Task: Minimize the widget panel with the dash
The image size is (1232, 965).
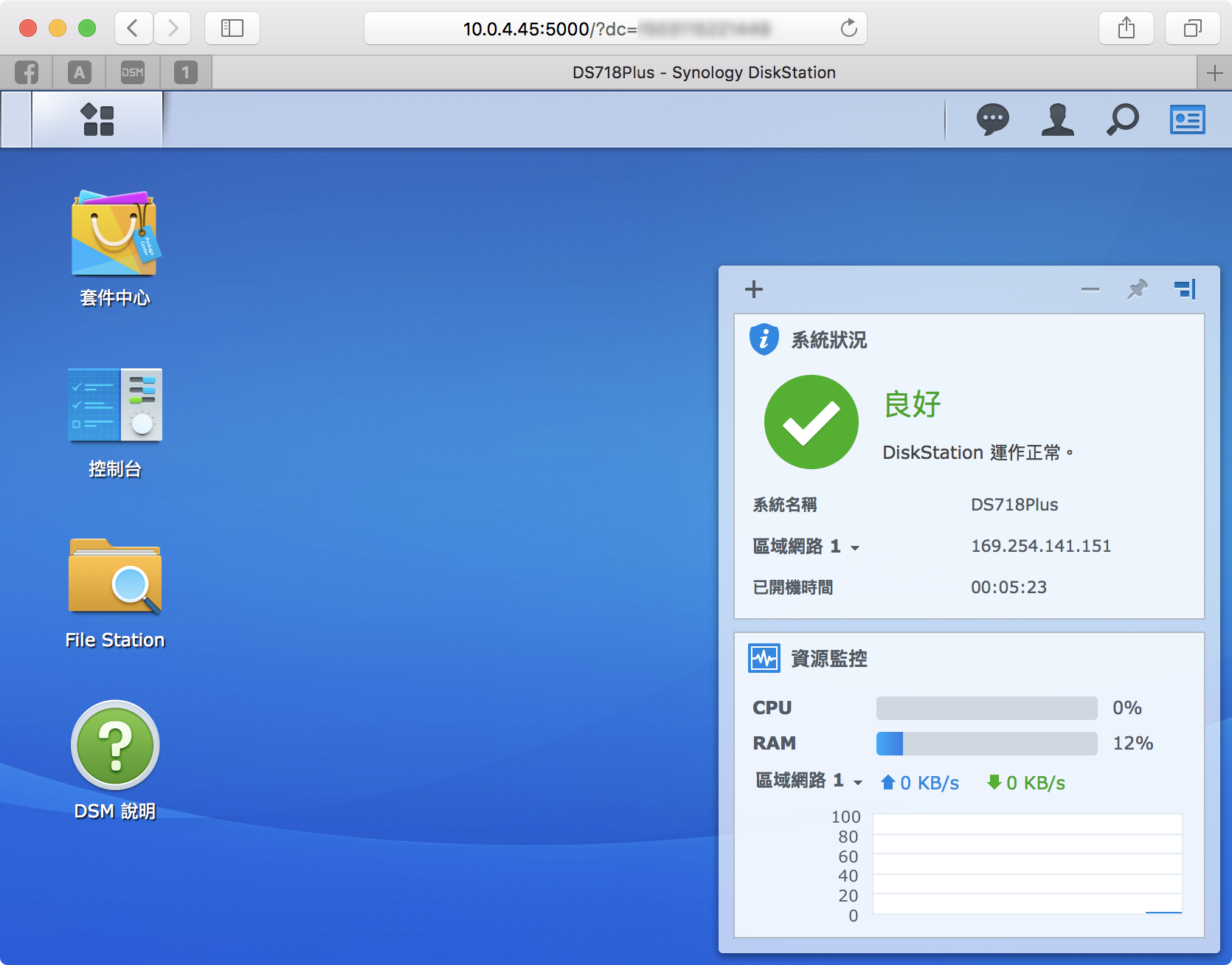Action: (1090, 289)
